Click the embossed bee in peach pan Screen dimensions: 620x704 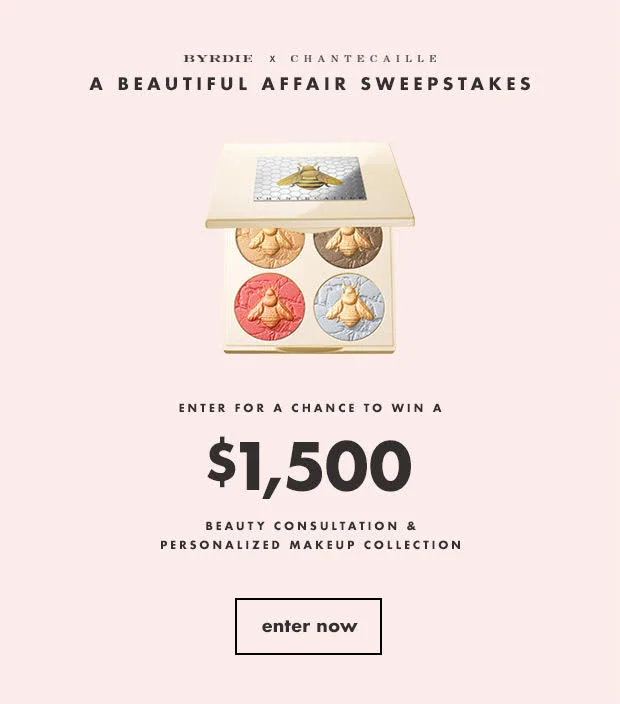(269, 243)
